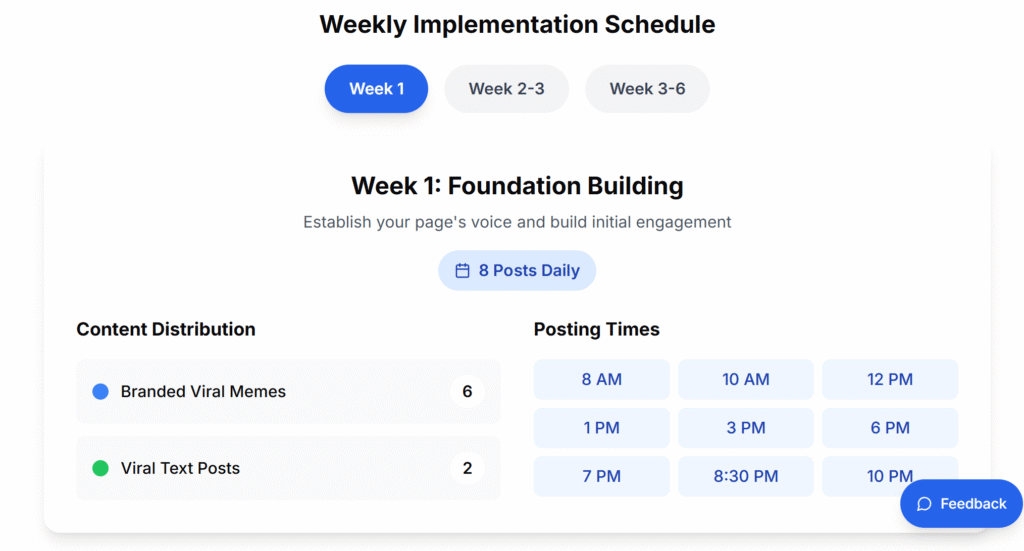Screen dimensions: 1024x551
Task: Switch to the Week 2-3 tab
Action: point(506,89)
